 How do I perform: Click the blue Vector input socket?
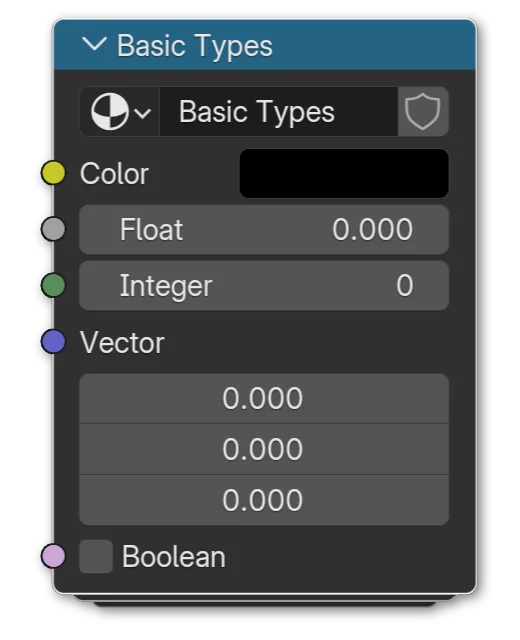pos(53,342)
